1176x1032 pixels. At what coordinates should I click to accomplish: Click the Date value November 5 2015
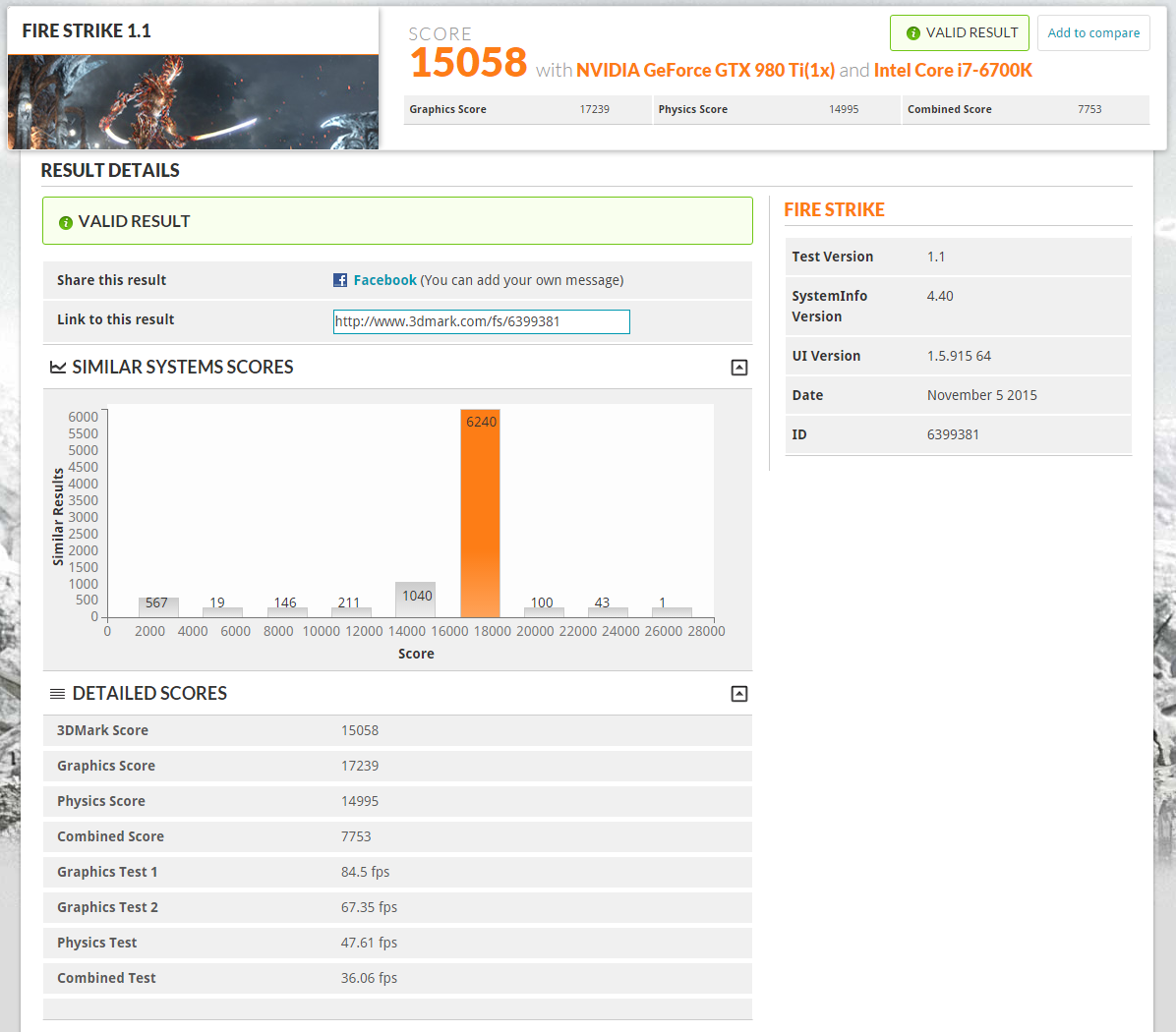[981, 396]
